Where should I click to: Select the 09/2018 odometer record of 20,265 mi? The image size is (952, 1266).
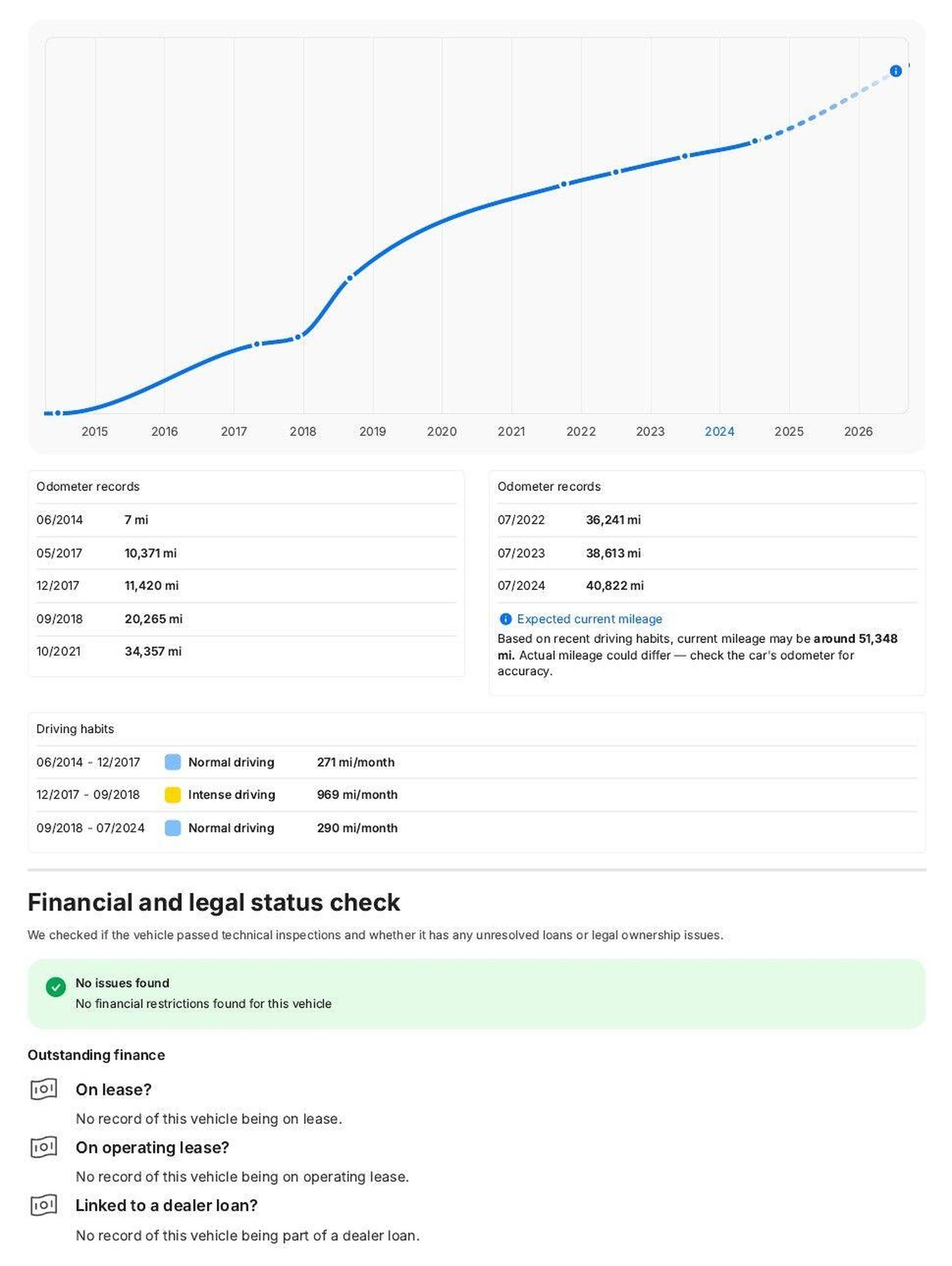(x=246, y=619)
